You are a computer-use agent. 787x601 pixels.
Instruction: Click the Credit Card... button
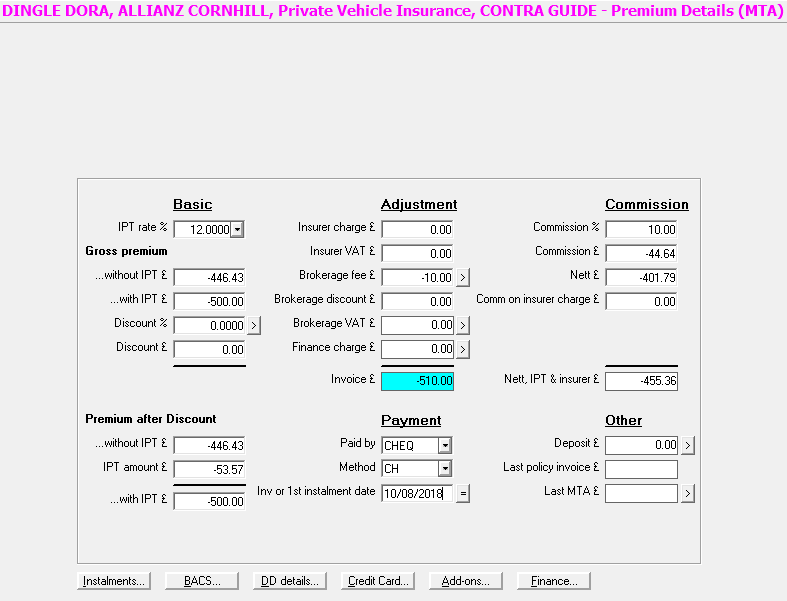[x=378, y=581]
